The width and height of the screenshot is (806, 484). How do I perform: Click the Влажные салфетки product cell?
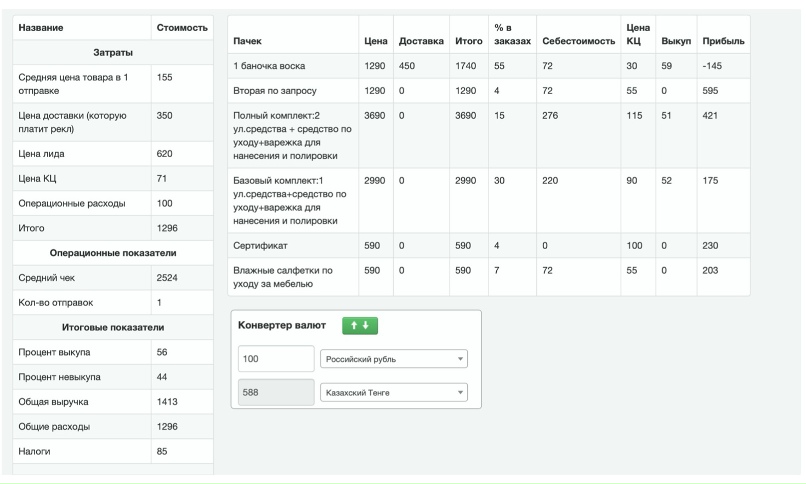283,277
